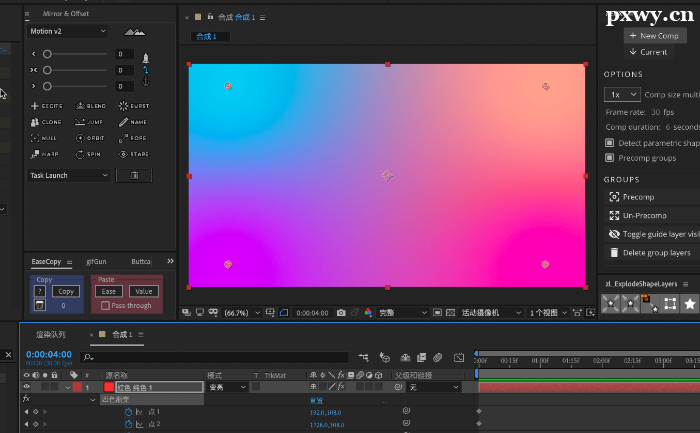
Task: Switch to the ButtCap tab
Action: (141, 262)
